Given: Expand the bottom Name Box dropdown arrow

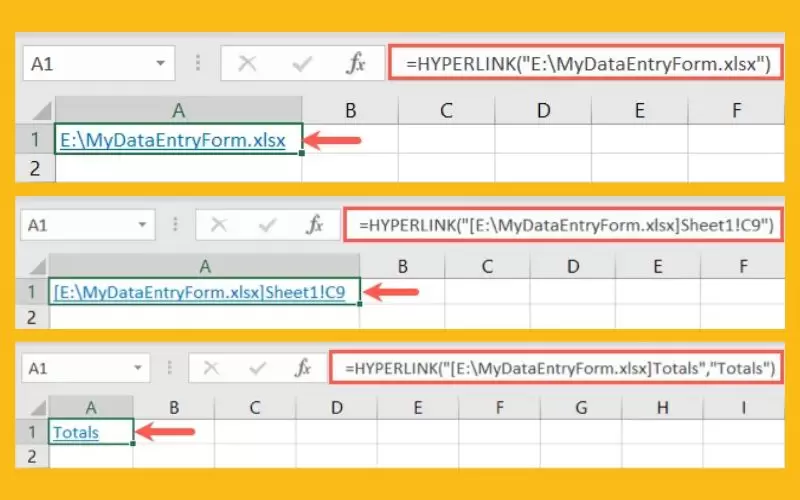Looking at the screenshot, I should pyautogui.click(x=138, y=368).
